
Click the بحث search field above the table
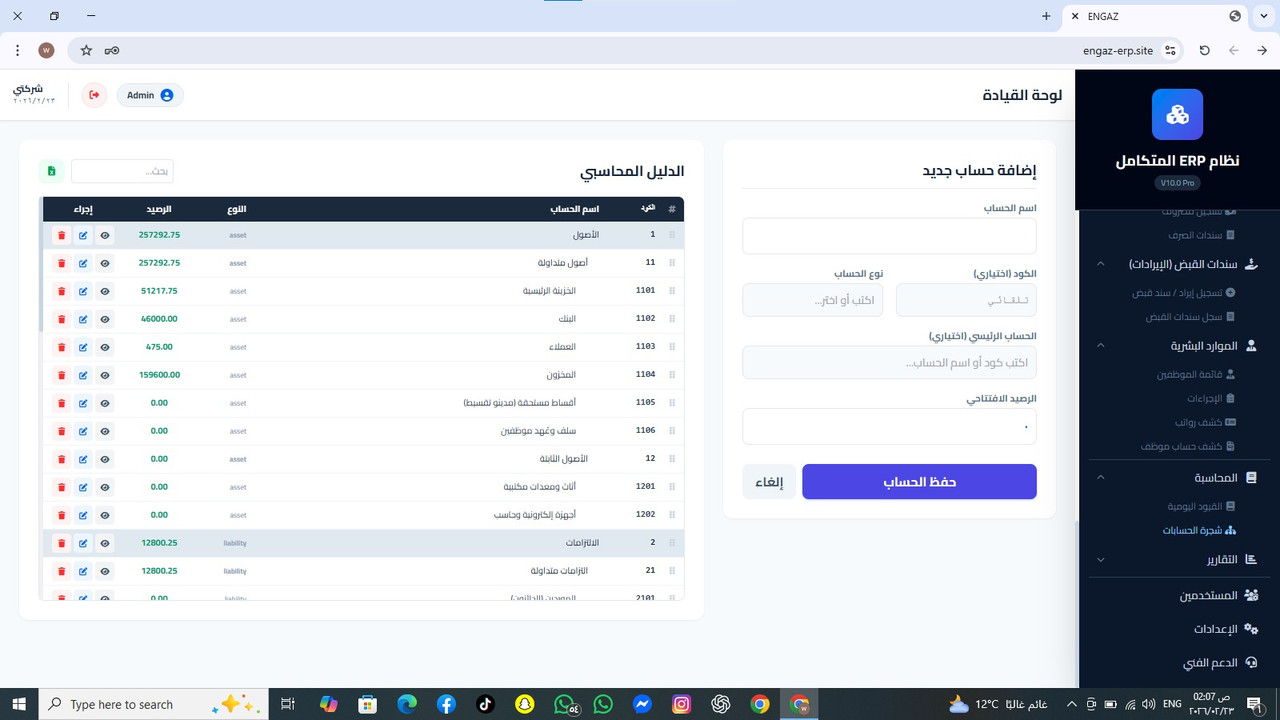tap(122, 170)
